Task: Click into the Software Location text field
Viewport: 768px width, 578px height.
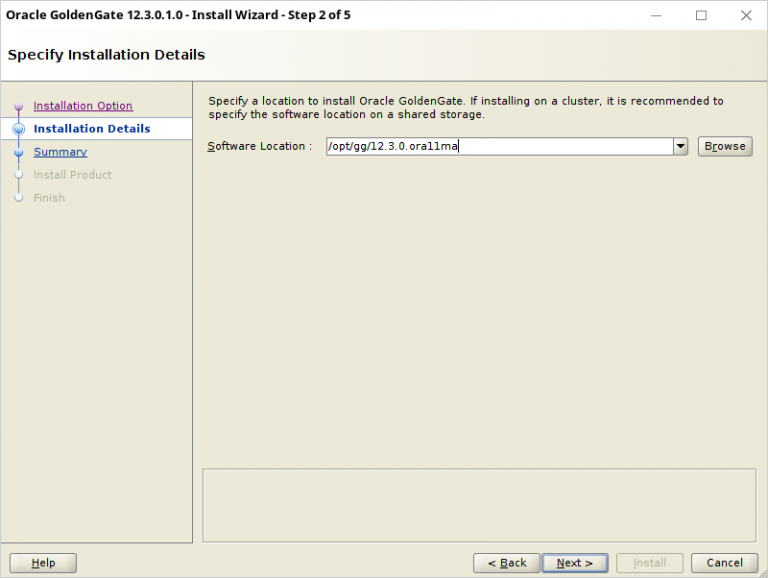Action: point(498,146)
